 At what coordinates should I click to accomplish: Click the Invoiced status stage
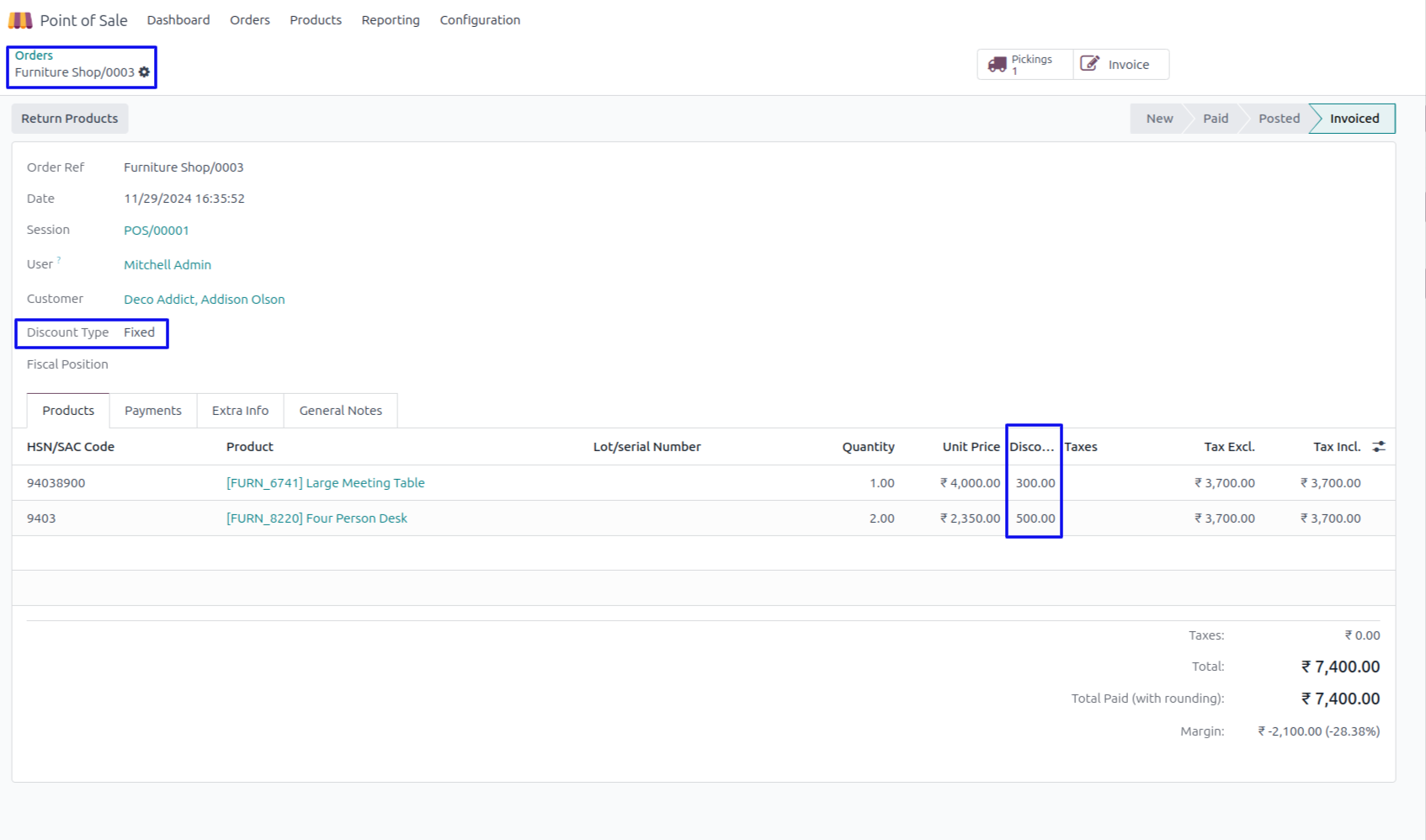tap(1354, 119)
